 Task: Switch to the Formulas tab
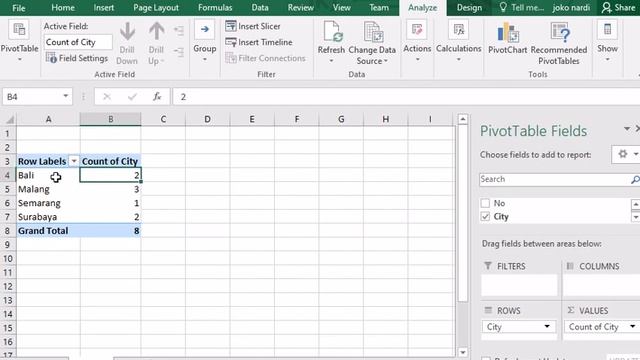click(215, 7)
